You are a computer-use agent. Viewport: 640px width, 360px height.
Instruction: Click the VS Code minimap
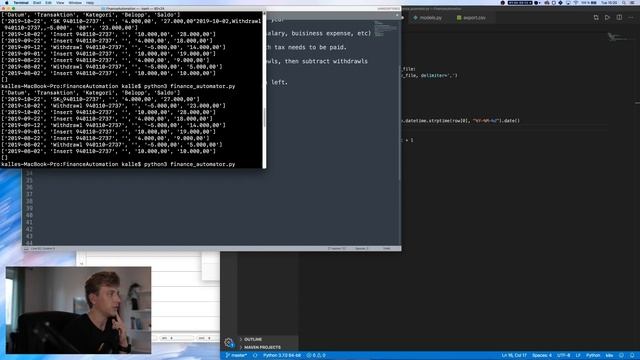[x=621, y=38]
